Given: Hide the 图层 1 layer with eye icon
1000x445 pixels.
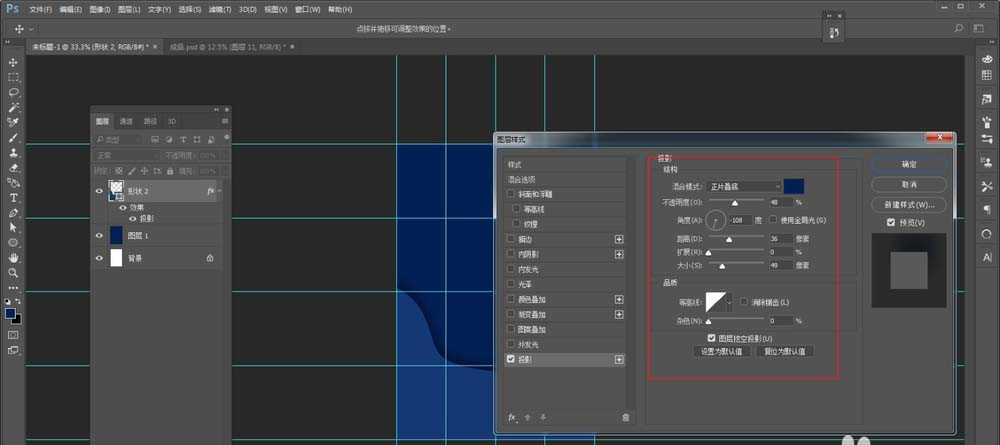Looking at the screenshot, I should (99, 235).
